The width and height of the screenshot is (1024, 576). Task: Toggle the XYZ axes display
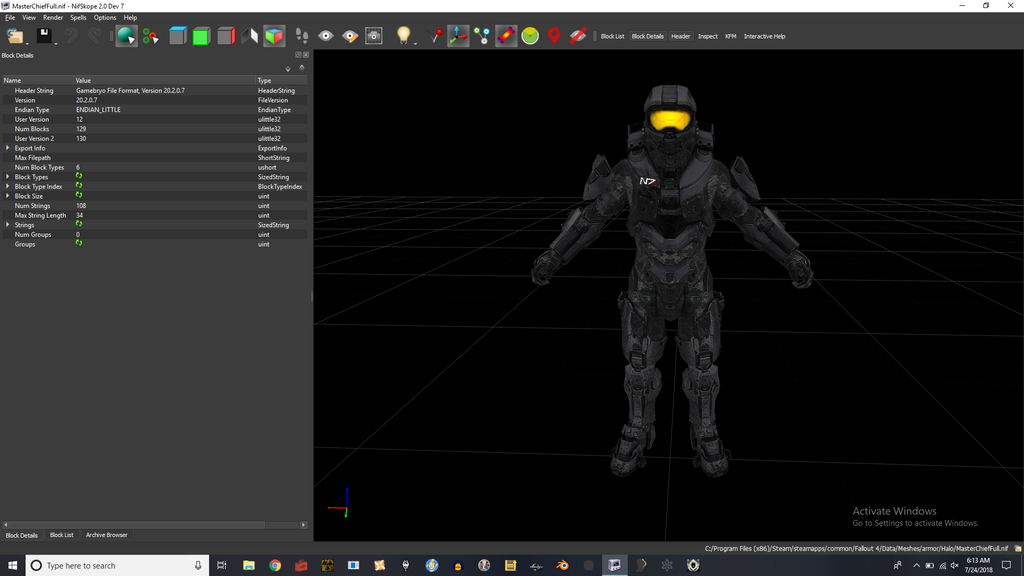(x=458, y=36)
